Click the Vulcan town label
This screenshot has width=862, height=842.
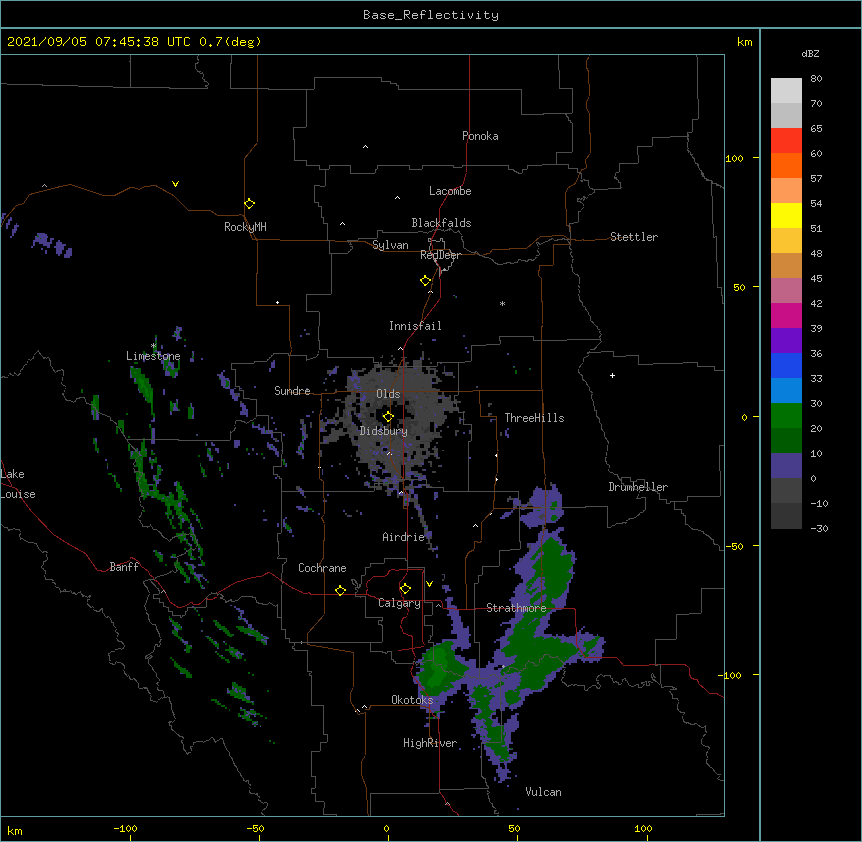(543, 792)
